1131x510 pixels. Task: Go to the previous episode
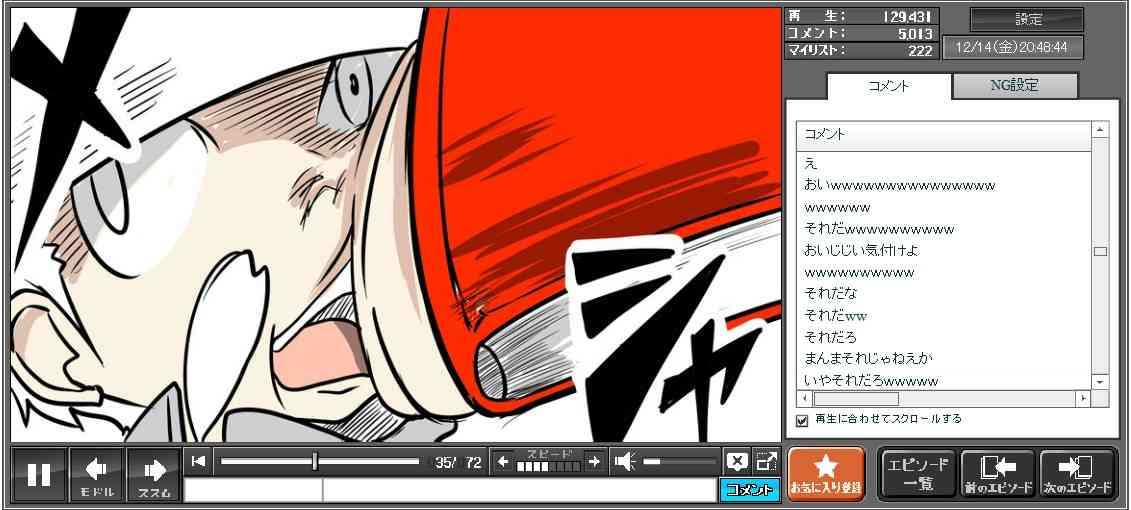pos(997,474)
